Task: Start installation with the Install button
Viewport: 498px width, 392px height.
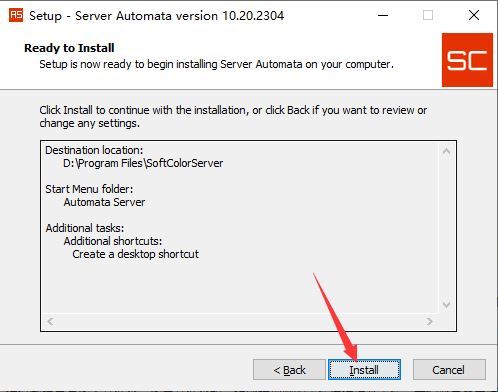Action: coord(364,370)
